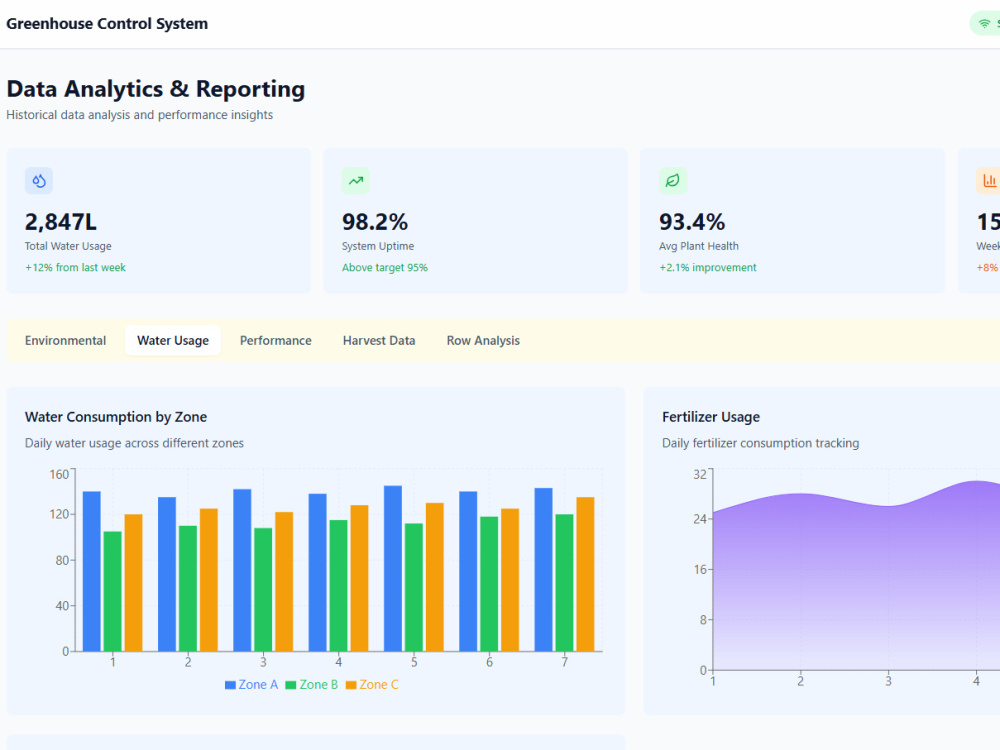Click 'Daily water usage across different zones' subtitle
The image size is (1000, 750).
click(x=134, y=443)
